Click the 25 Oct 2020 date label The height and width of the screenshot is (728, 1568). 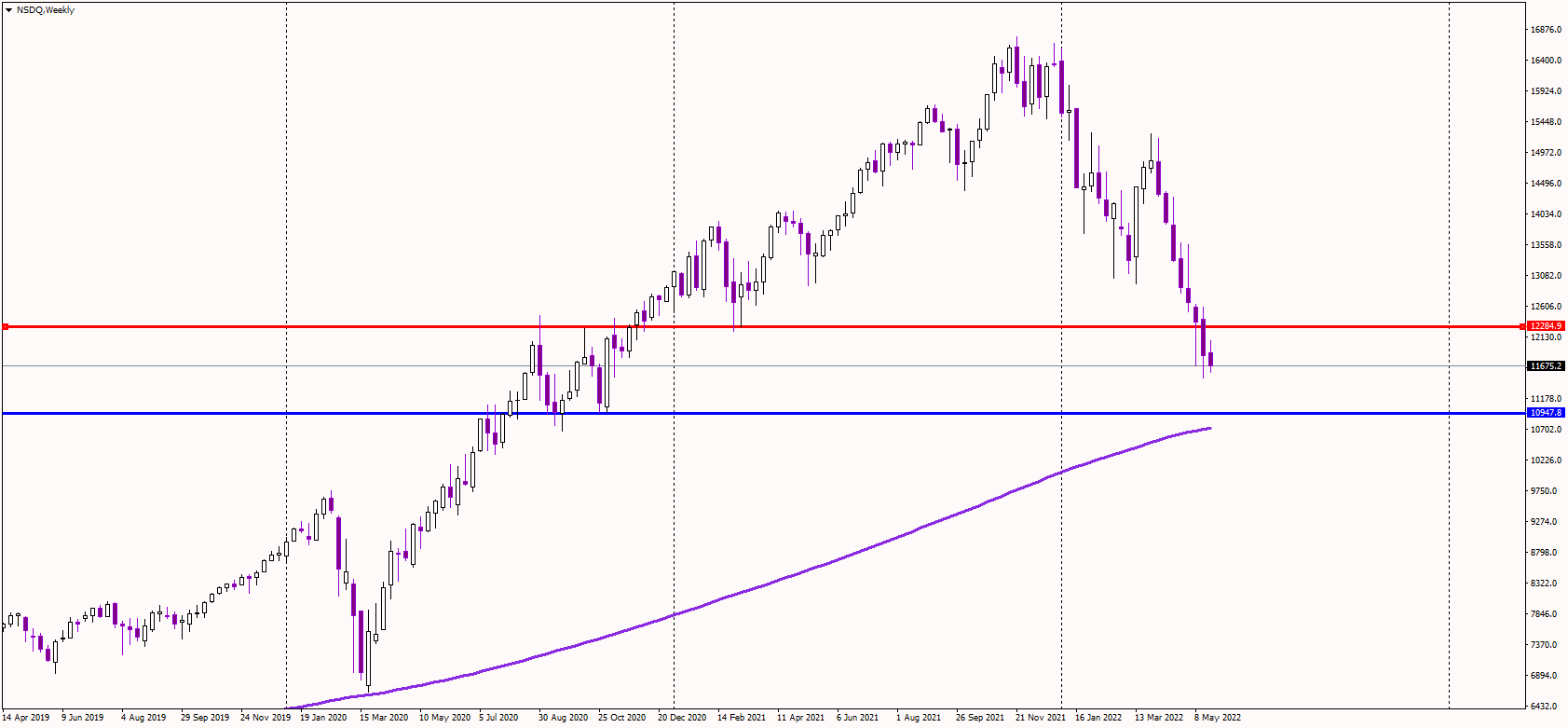click(621, 718)
